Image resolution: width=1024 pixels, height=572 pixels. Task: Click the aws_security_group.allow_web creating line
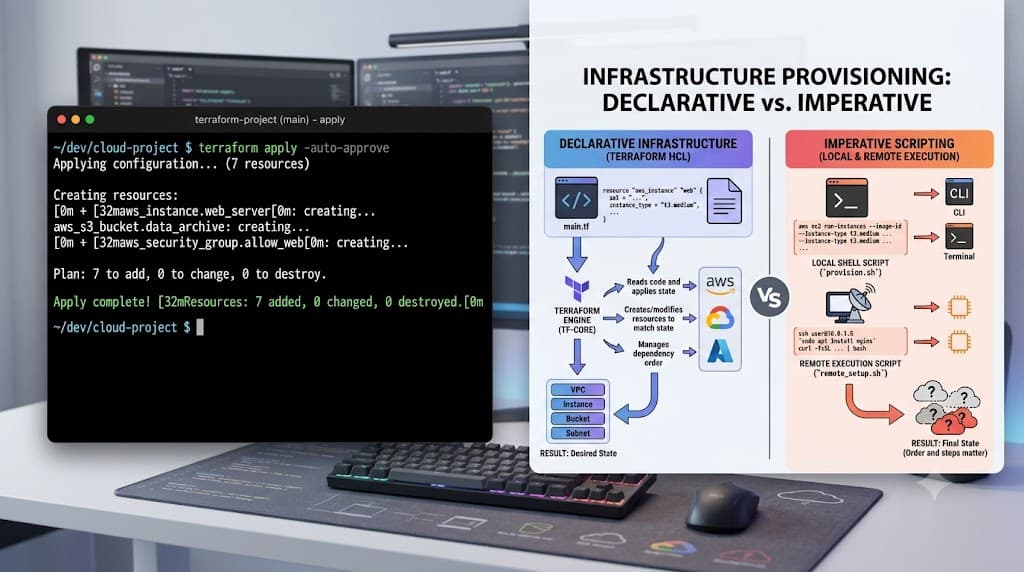click(x=231, y=242)
